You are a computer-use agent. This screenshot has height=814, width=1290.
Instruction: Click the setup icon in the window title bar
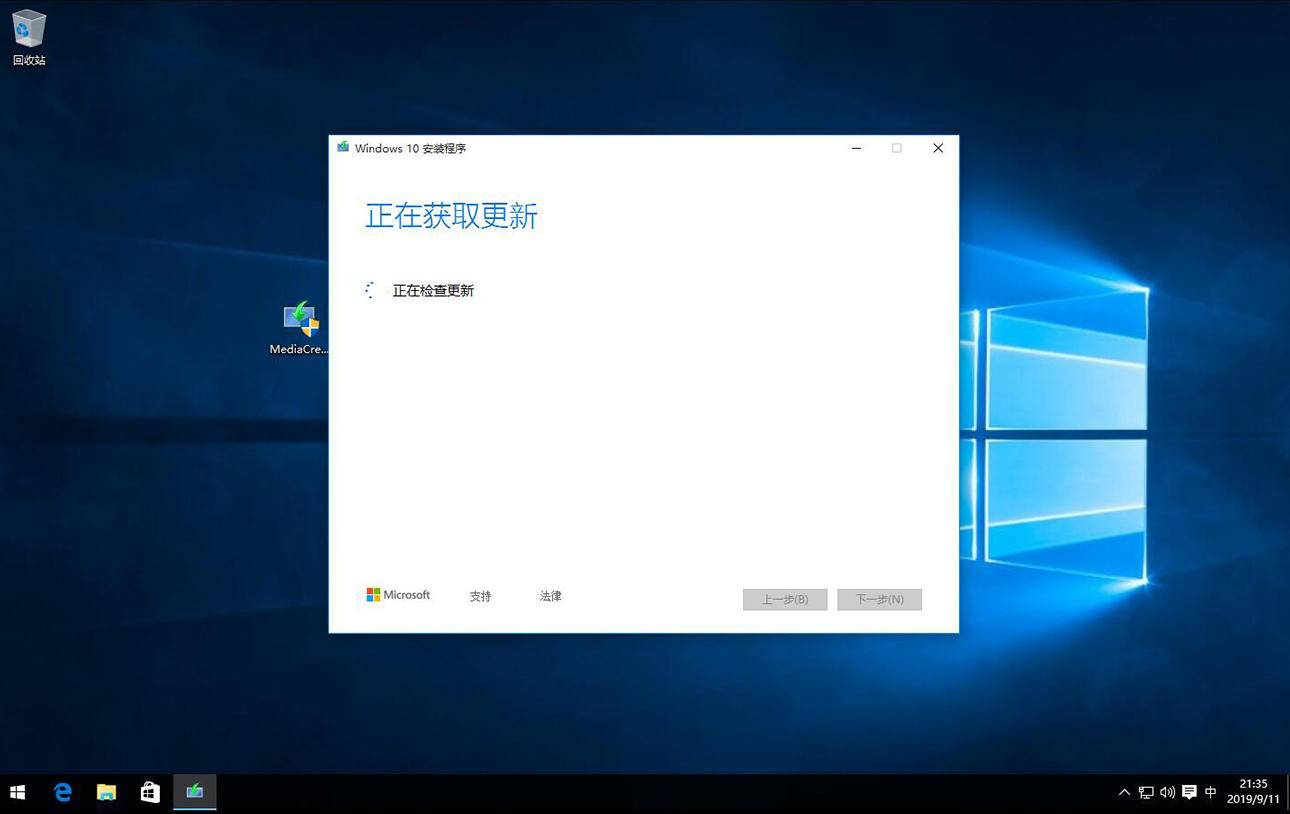coord(343,147)
